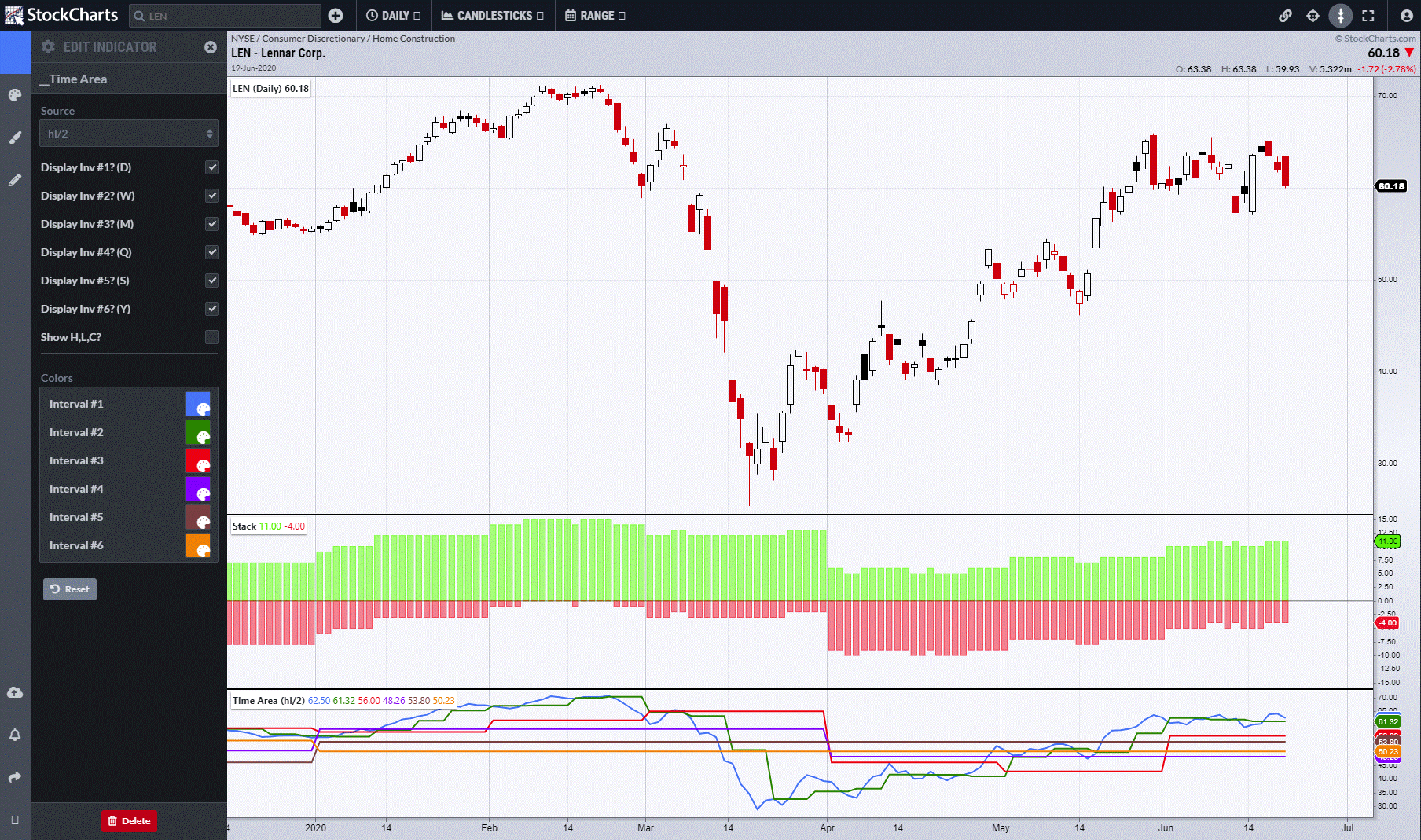The height and width of the screenshot is (840, 1421).
Task: Click the Edit Indicator gear icon
Action: click(x=49, y=47)
